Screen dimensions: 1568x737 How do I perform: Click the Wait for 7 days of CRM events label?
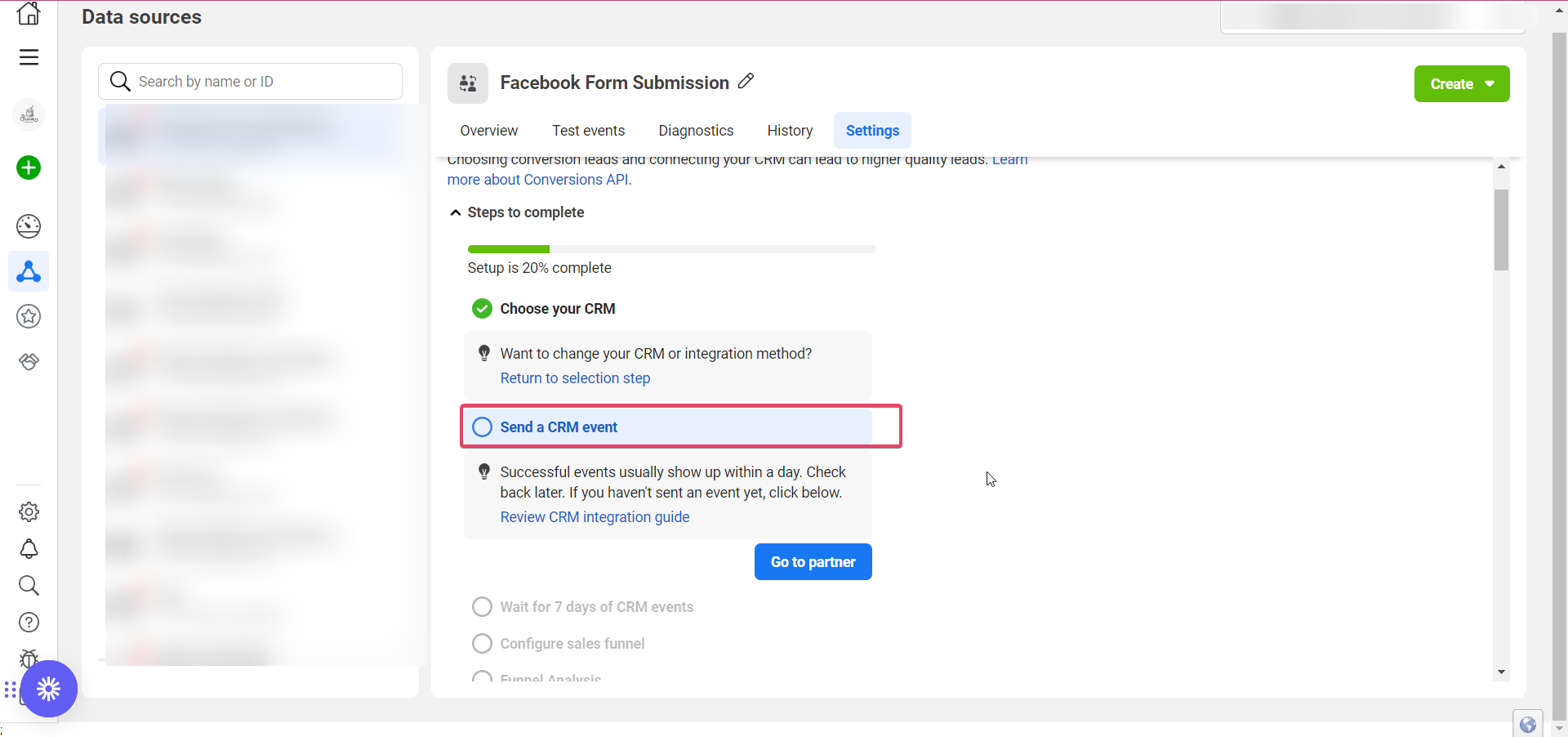596,607
